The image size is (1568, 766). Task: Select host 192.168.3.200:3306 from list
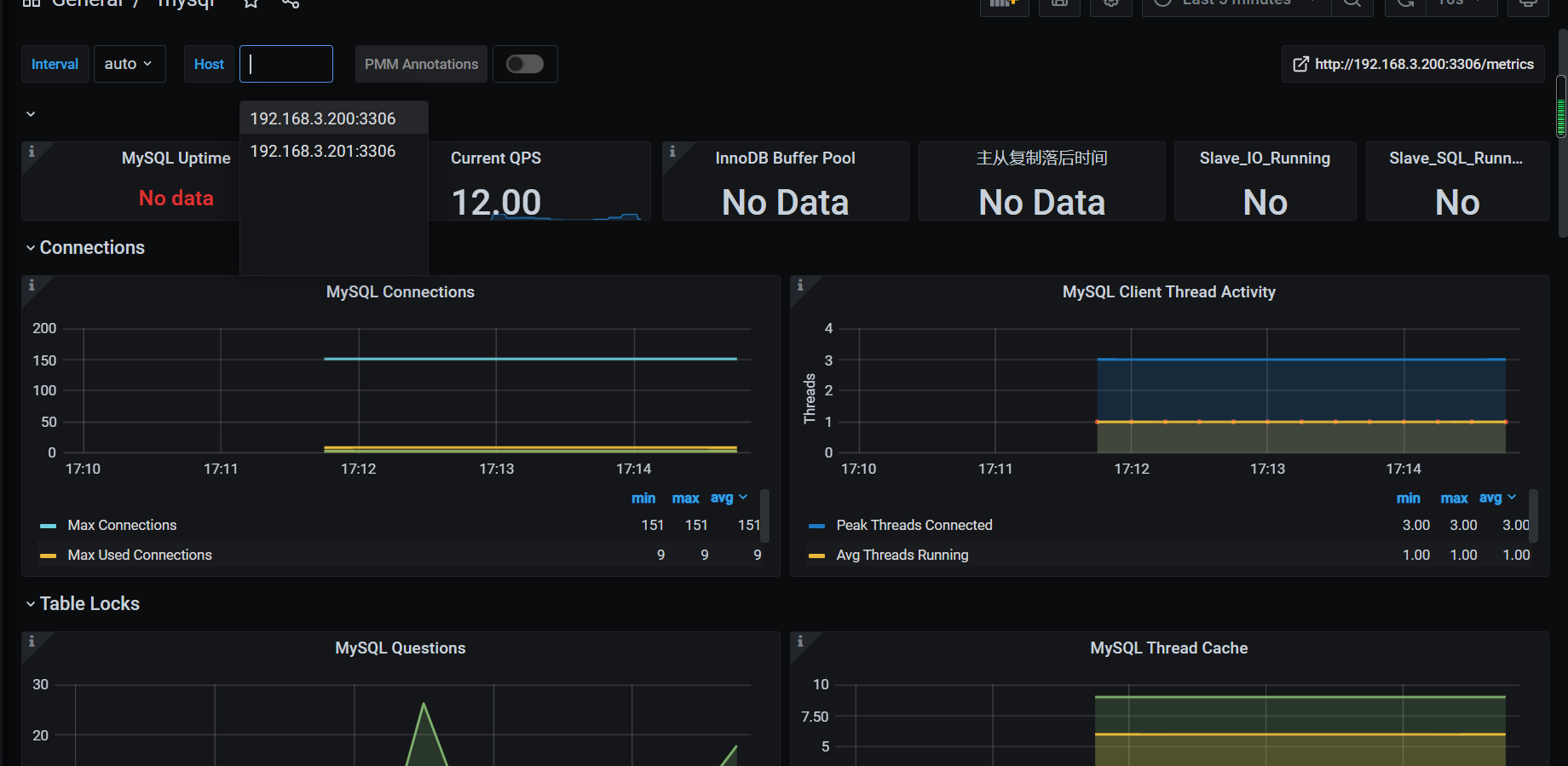tap(333, 118)
